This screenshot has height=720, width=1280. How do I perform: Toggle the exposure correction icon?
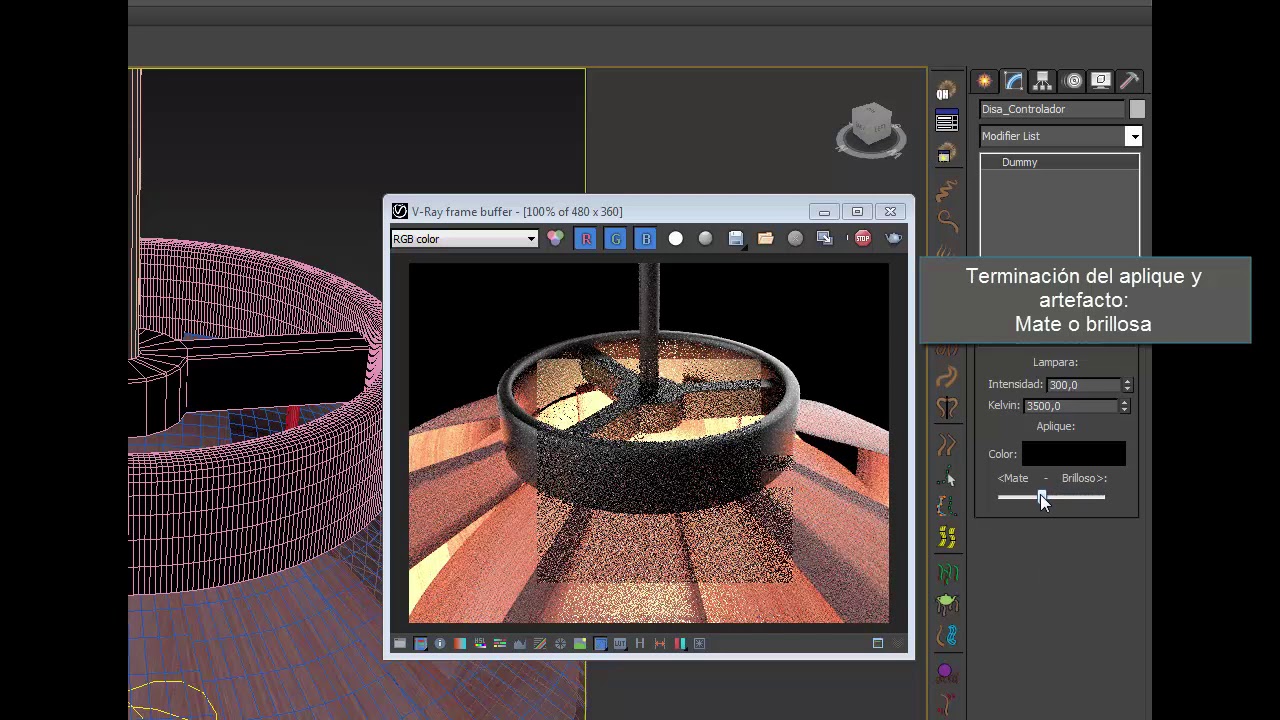pyautogui.click(x=460, y=644)
